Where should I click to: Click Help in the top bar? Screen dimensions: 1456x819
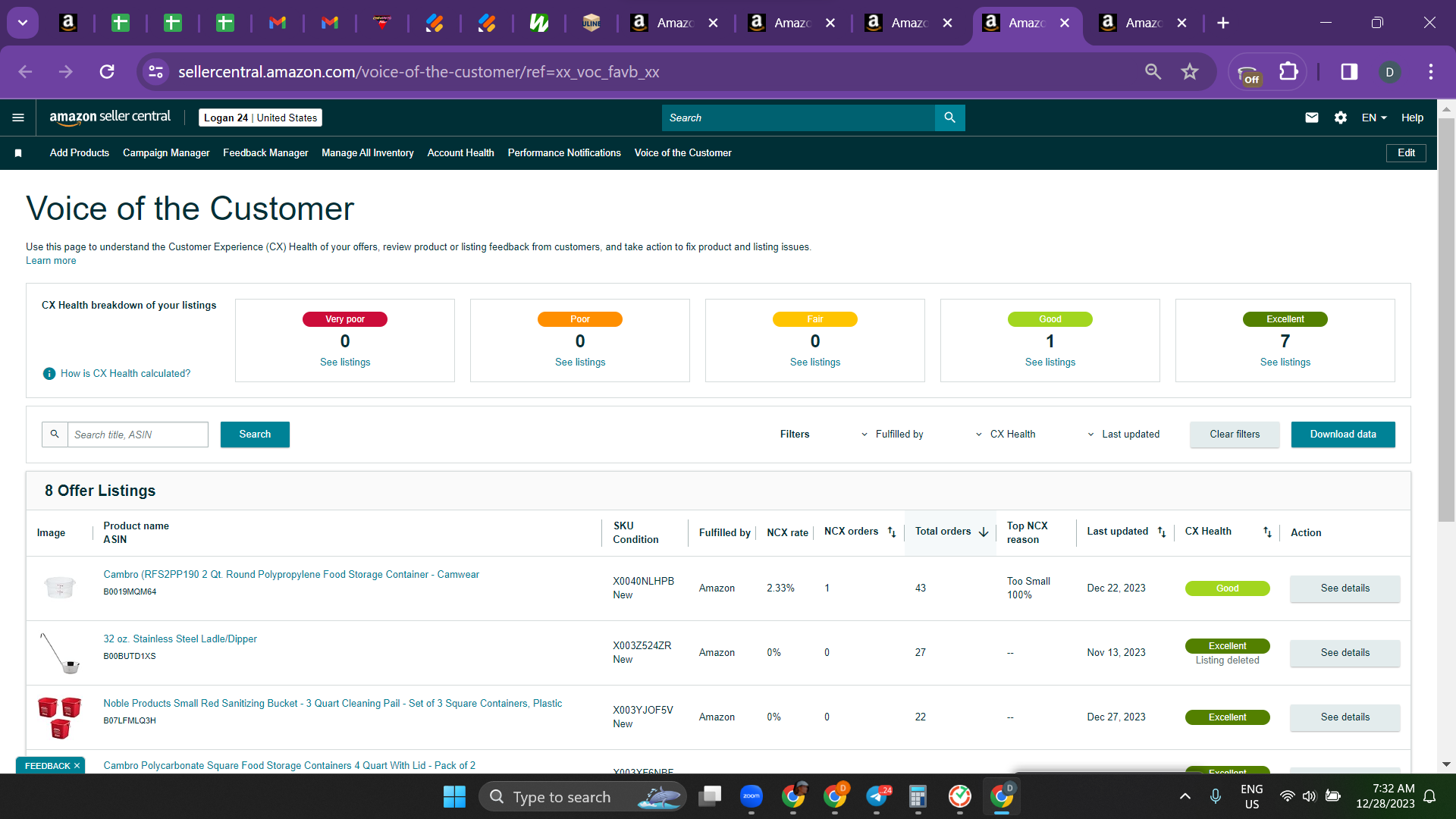click(1412, 118)
